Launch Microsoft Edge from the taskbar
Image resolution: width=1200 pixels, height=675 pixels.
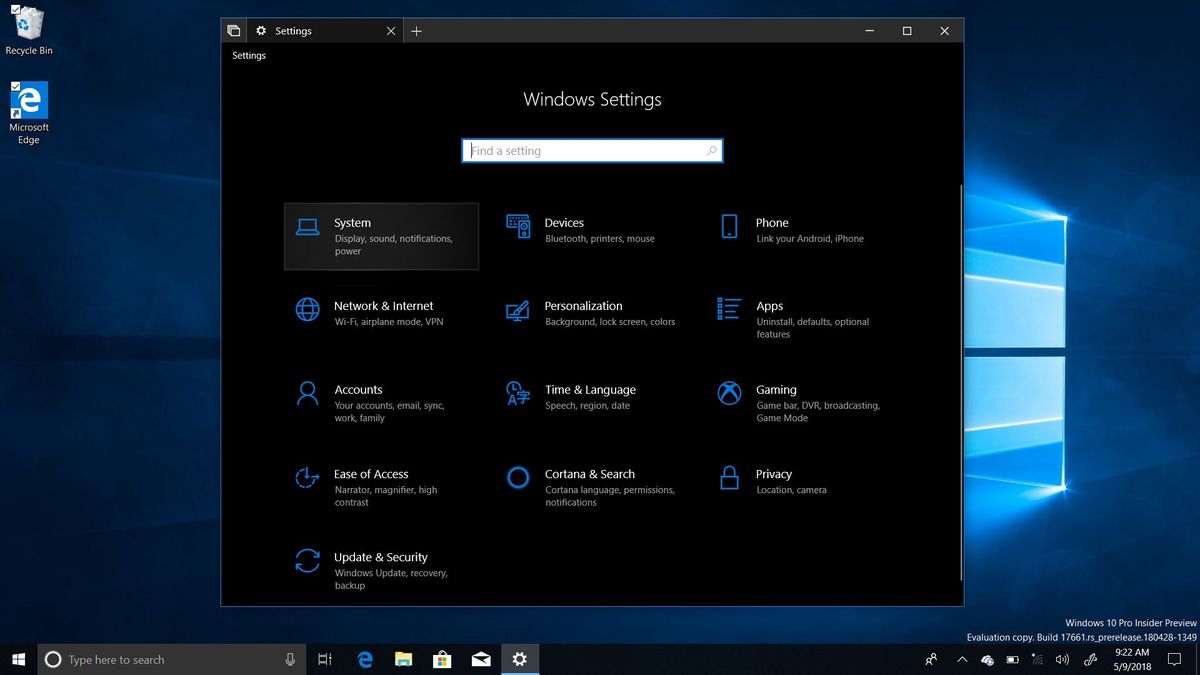click(x=364, y=659)
